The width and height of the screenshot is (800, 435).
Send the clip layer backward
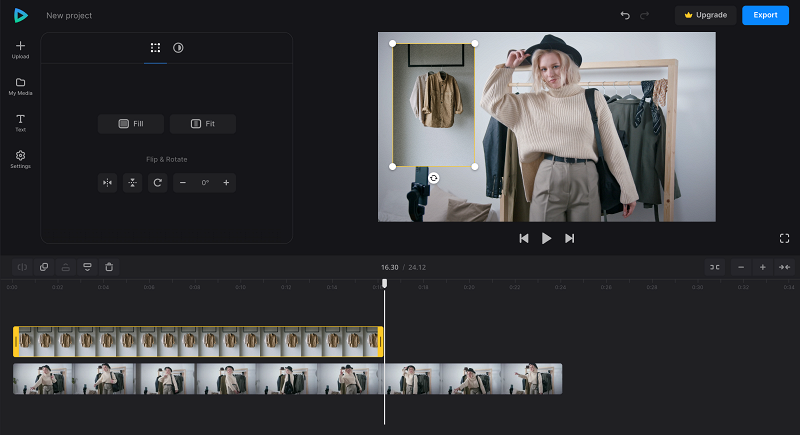pyautogui.click(x=88, y=267)
